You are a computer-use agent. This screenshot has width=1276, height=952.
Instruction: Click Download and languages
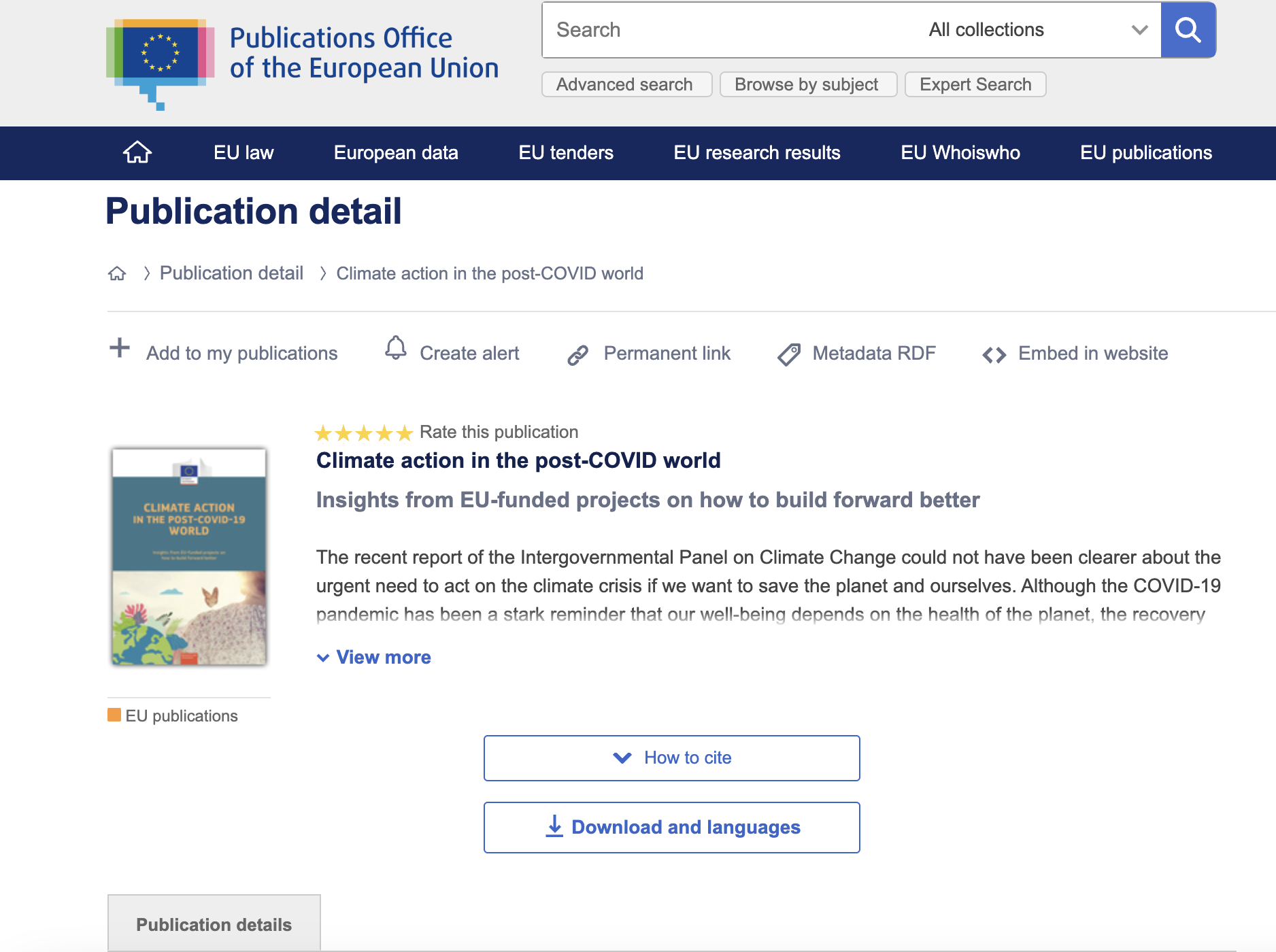[686, 827]
